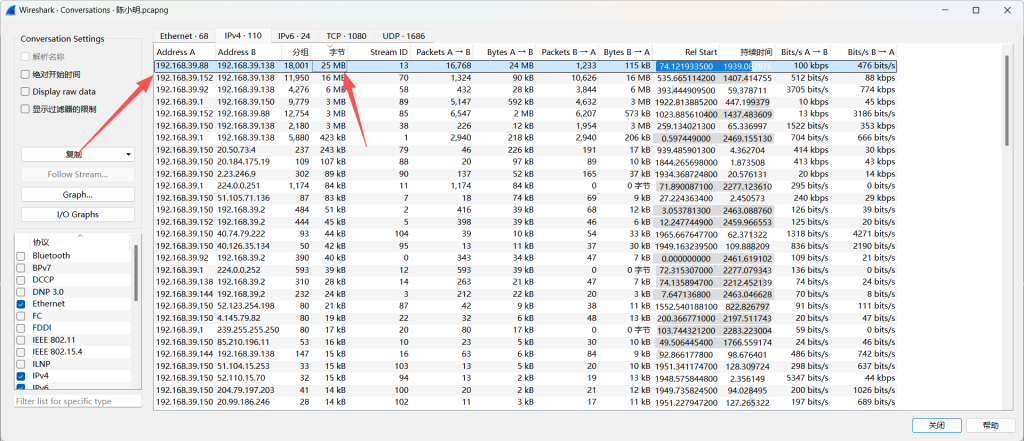This screenshot has width=1024, height=441.
Task: Select row with address 51.104.15.253
Action: (524, 367)
